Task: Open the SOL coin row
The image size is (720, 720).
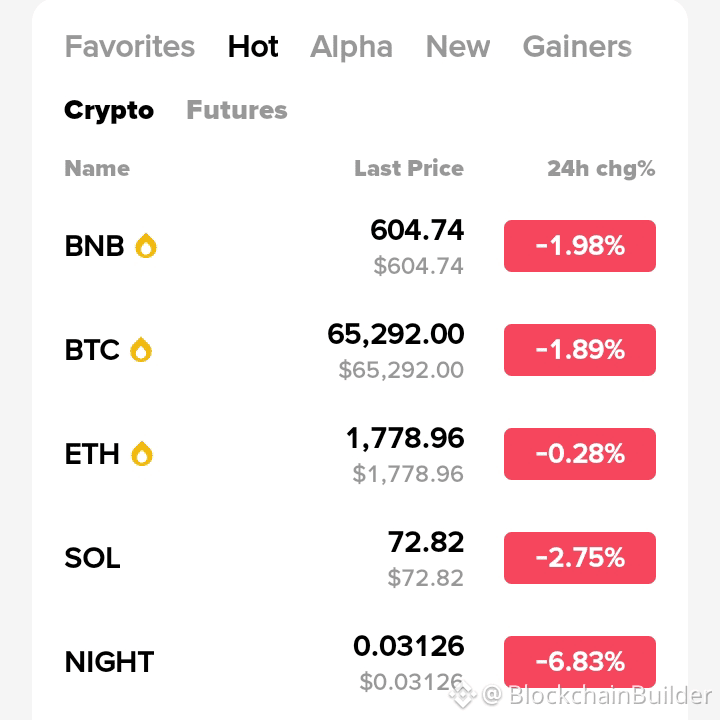Action: click(360, 558)
